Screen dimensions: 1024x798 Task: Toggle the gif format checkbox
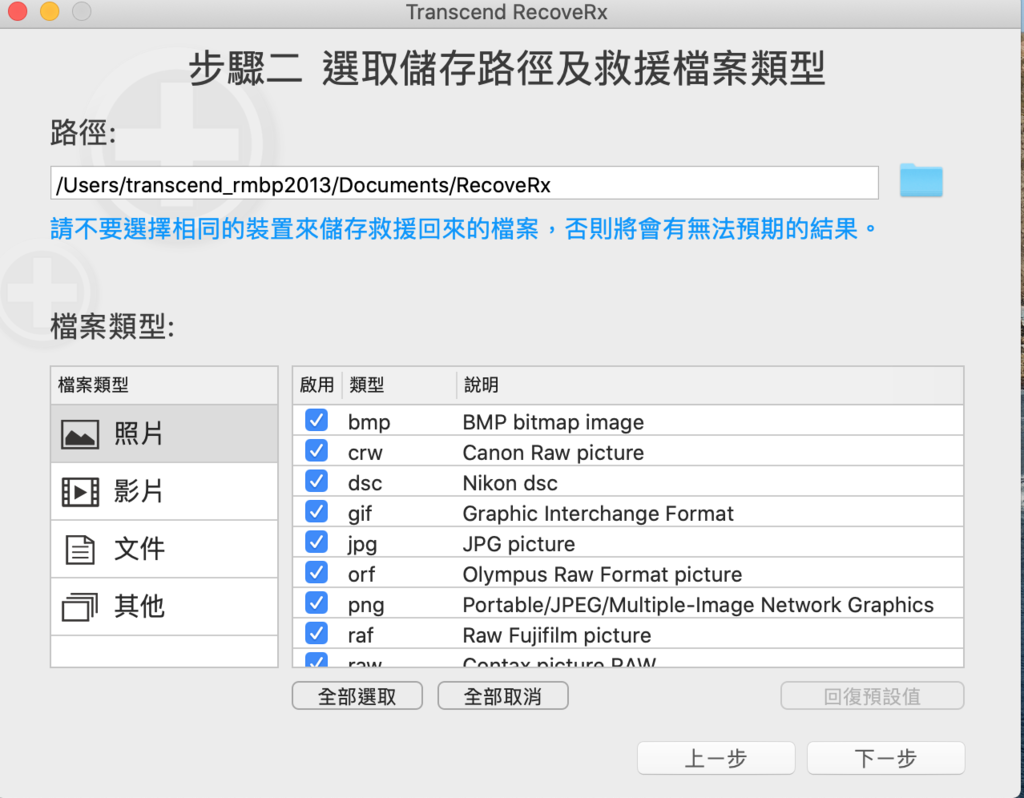click(x=317, y=511)
